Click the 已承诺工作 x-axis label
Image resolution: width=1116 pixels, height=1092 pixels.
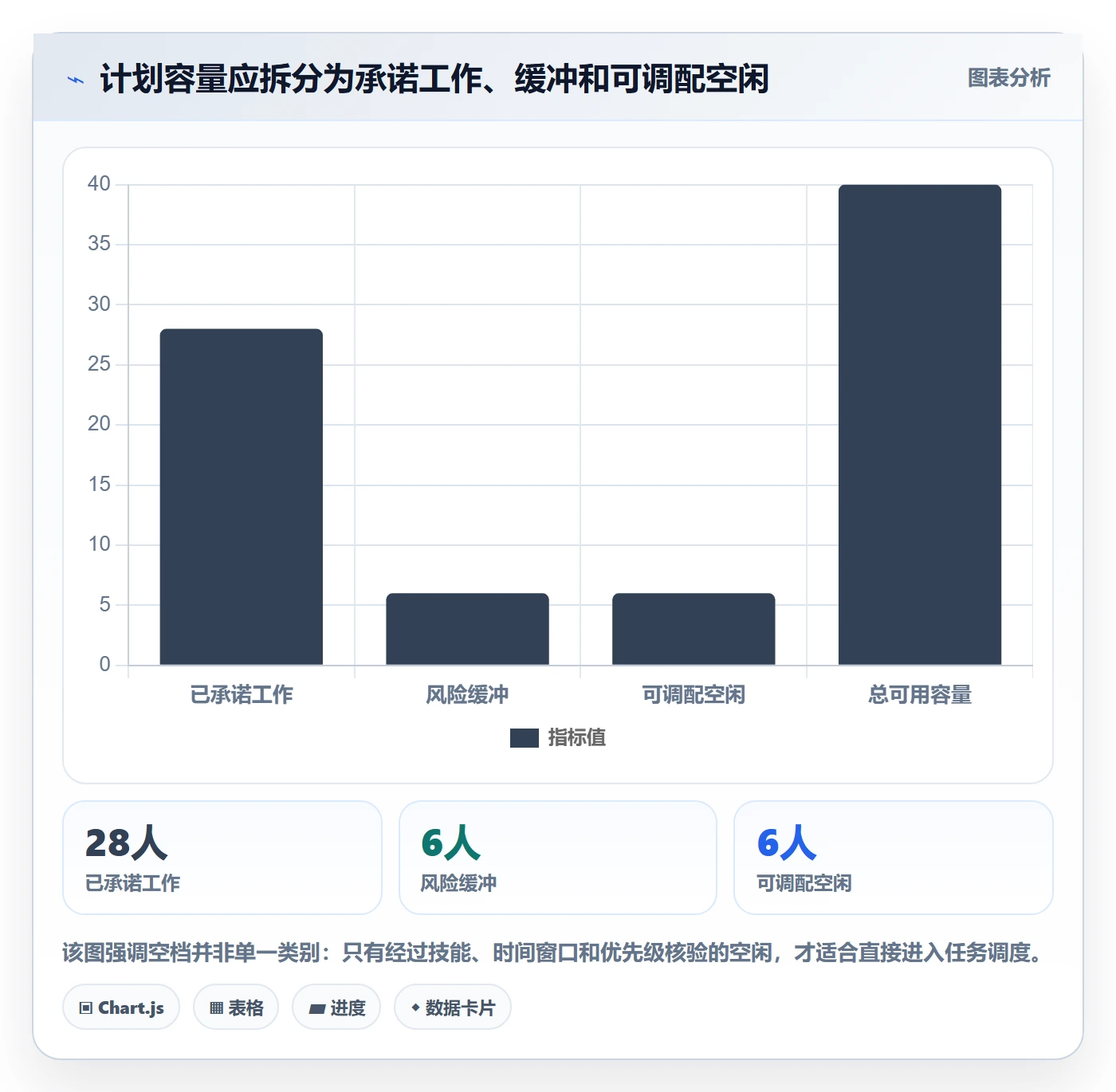tap(242, 695)
